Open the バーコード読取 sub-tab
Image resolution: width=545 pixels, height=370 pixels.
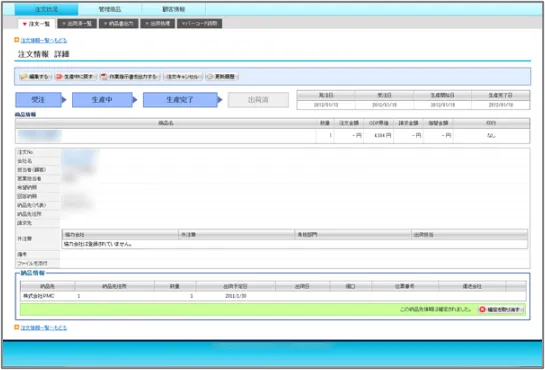click(200, 24)
